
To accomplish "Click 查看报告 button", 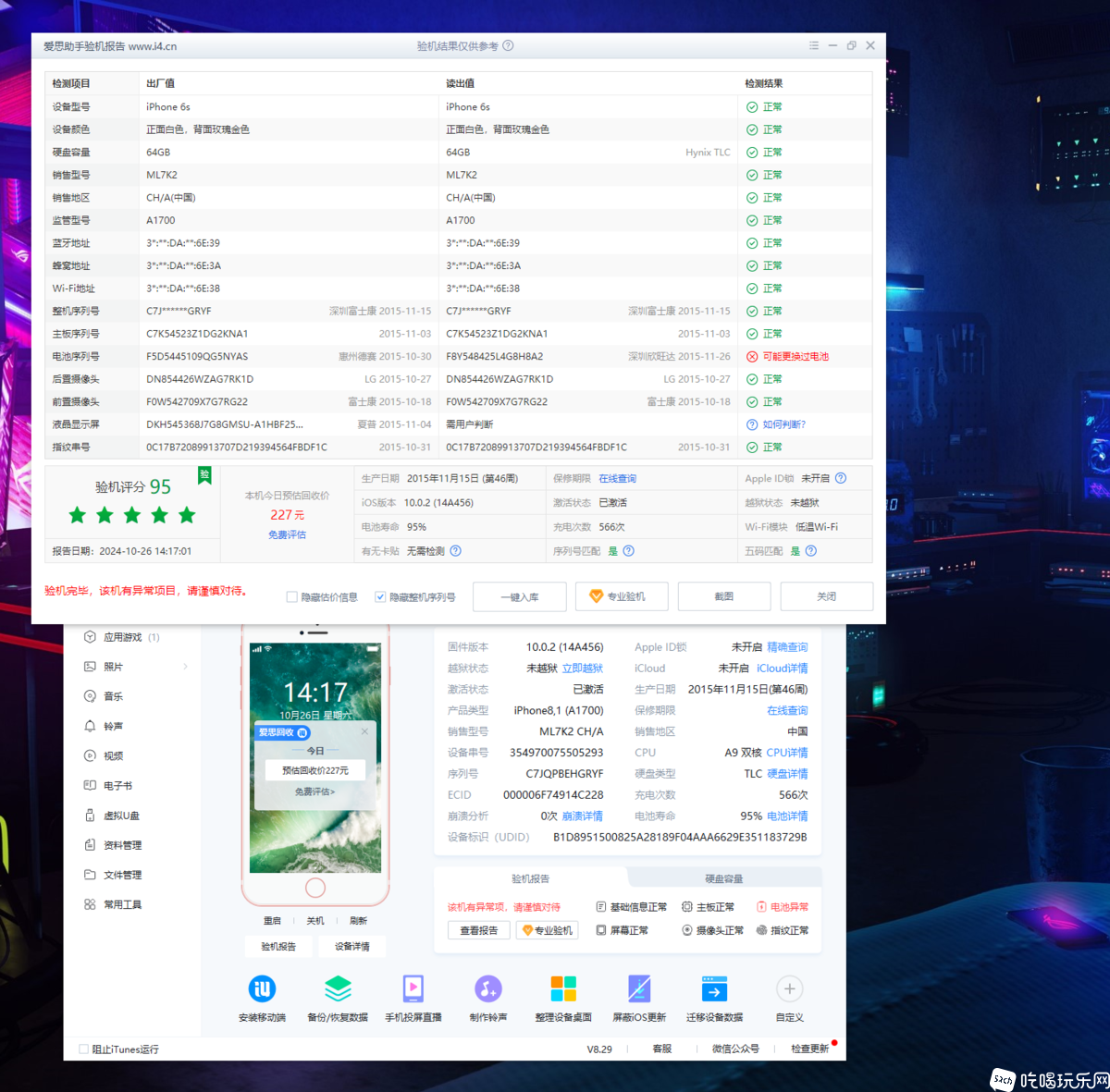I will 478,930.
